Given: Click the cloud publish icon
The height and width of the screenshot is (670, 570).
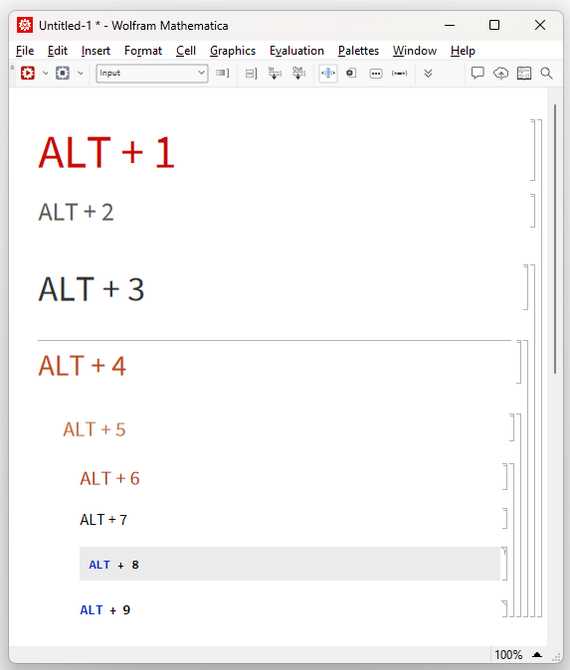Looking at the screenshot, I should (x=501, y=73).
